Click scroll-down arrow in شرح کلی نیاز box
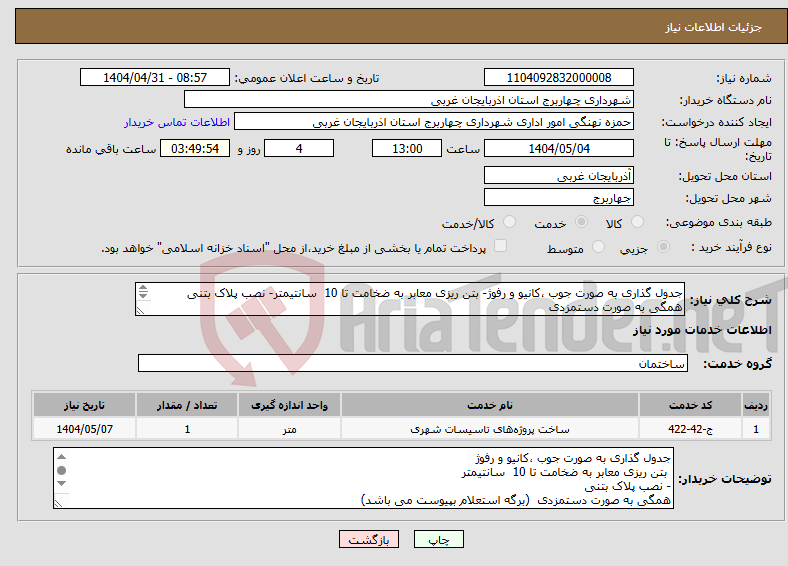Viewport: 788px width, 566px height. click(143, 295)
